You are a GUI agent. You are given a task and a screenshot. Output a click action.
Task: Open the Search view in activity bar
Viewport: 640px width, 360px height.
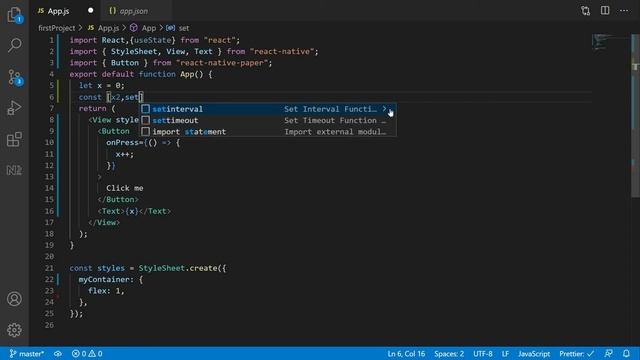pyautogui.click(x=15, y=45)
